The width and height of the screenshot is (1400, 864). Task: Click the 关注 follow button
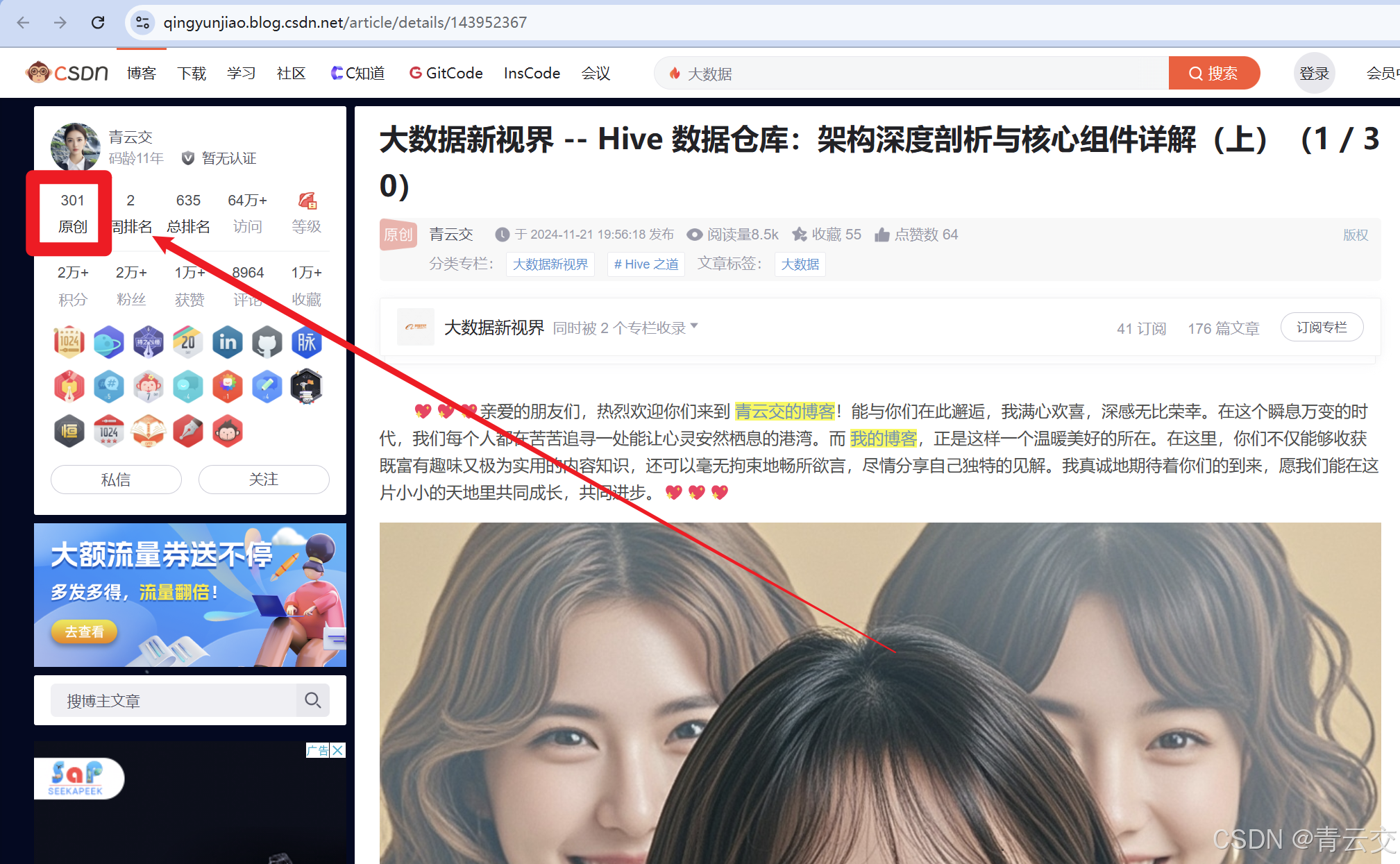(264, 480)
